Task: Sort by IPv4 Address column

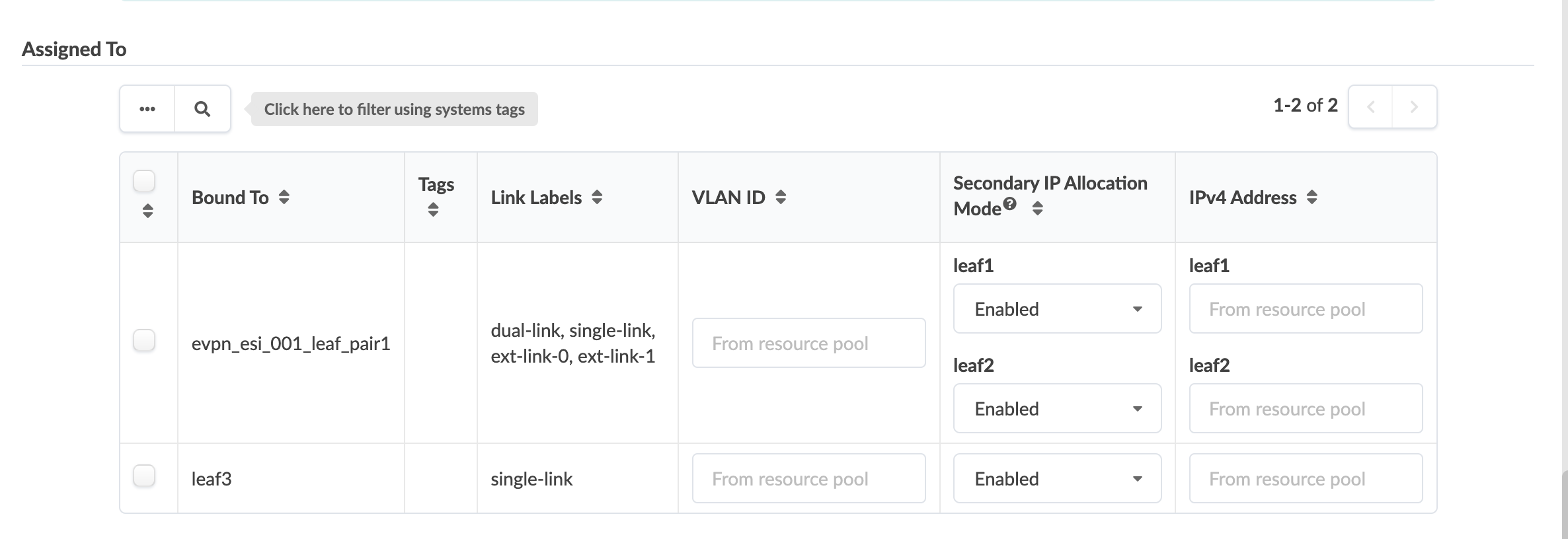Action: click(1312, 198)
